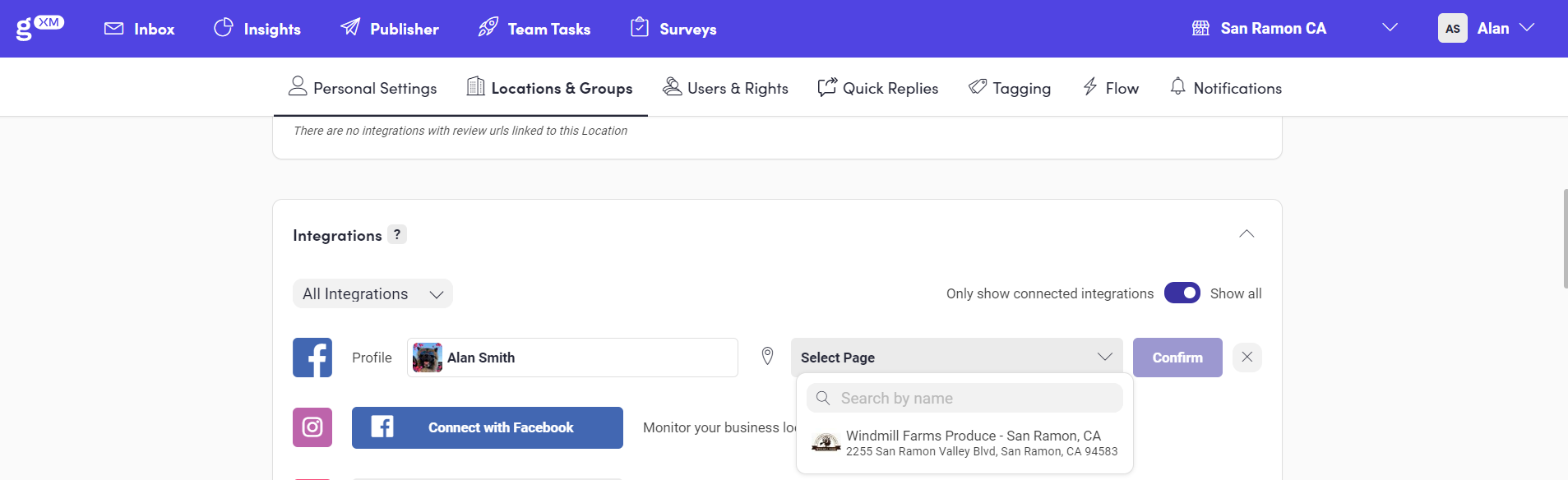Click the Windmill Farms Produce logo thumbnail

pyautogui.click(x=826, y=442)
